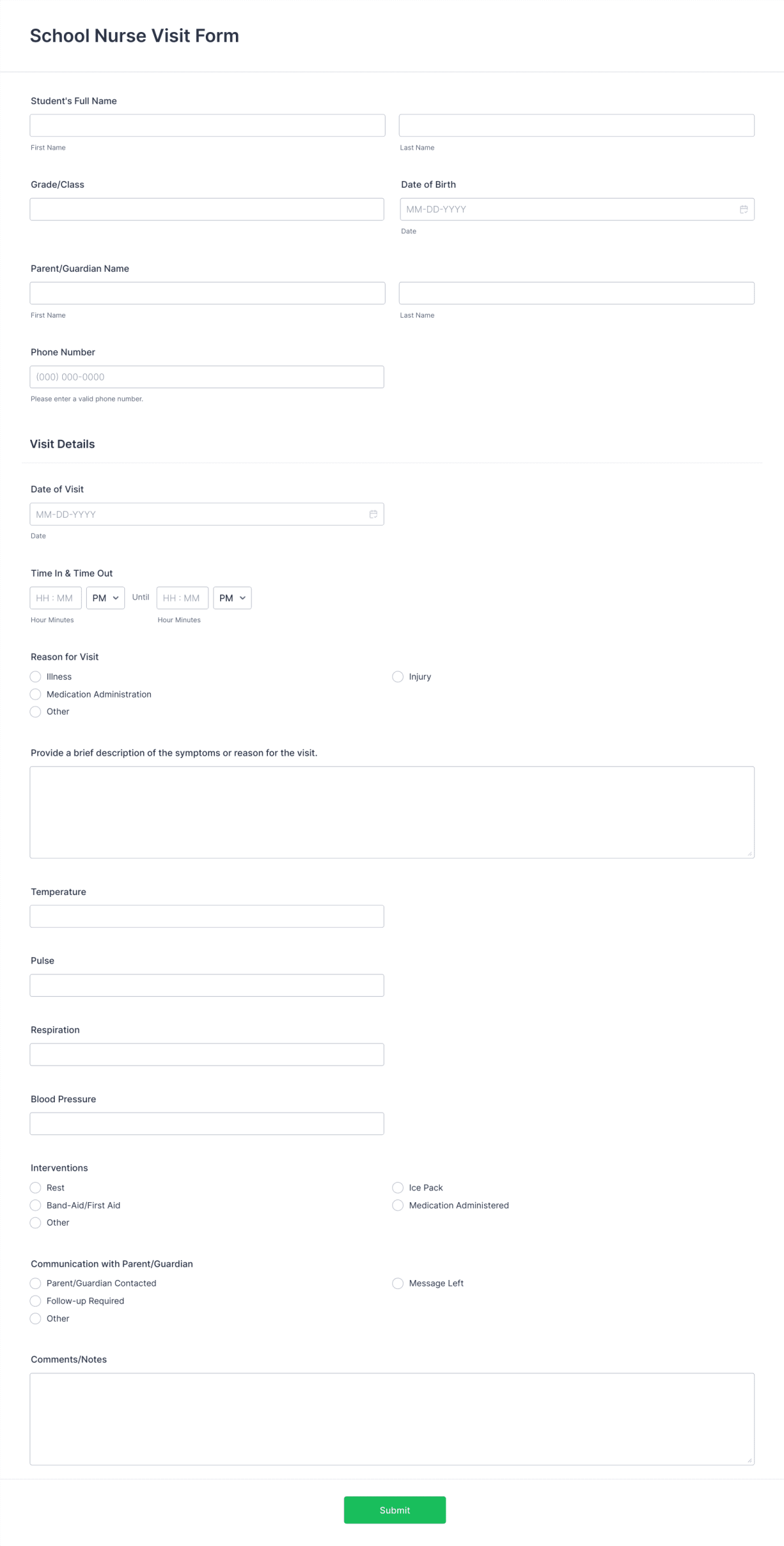Click the symptoms description text area
784x1546 pixels.
click(391, 811)
